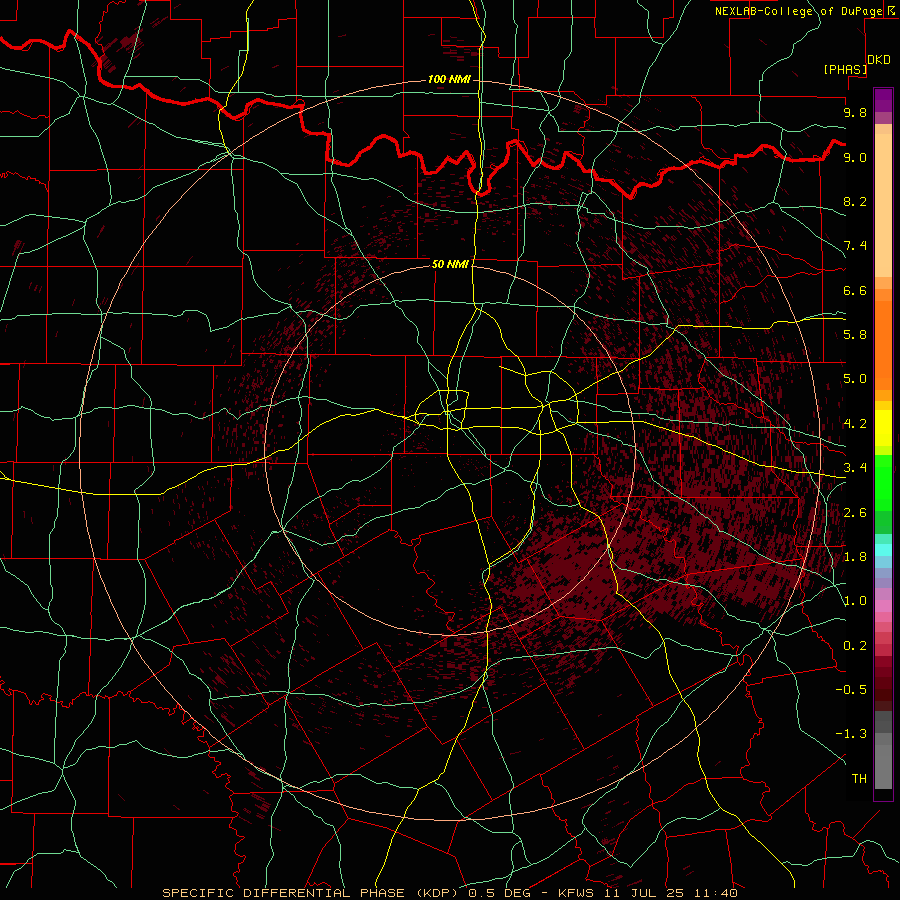This screenshot has width=900, height=900.
Task: Click the 1.8 value on color scale
Action: 855,557
